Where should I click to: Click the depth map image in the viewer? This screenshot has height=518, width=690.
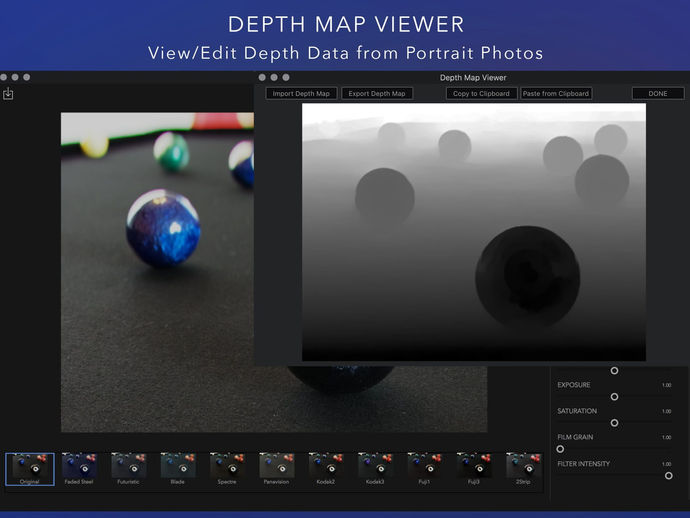[474, 232]
